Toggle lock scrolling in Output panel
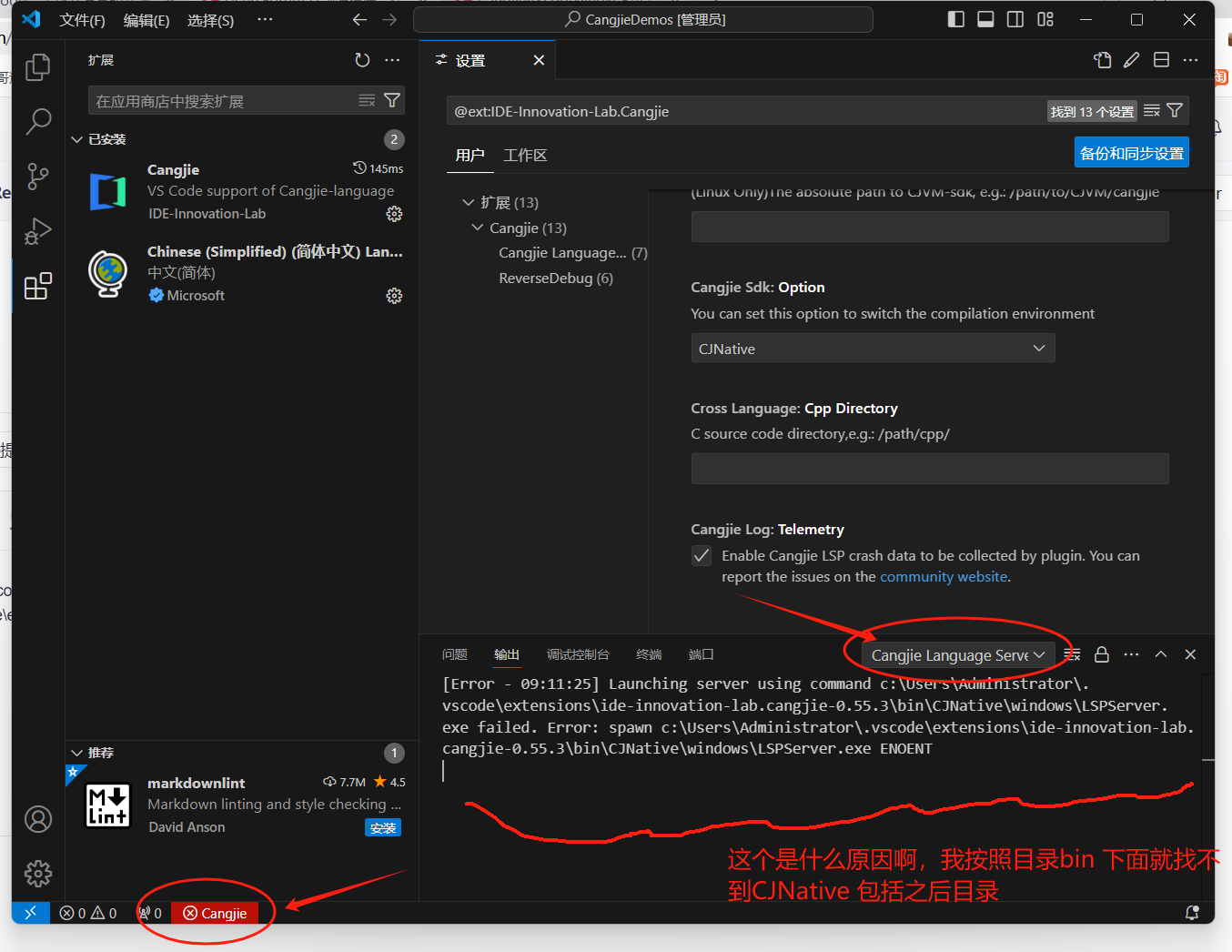The image size is (1232, 952). point(1100,654)
